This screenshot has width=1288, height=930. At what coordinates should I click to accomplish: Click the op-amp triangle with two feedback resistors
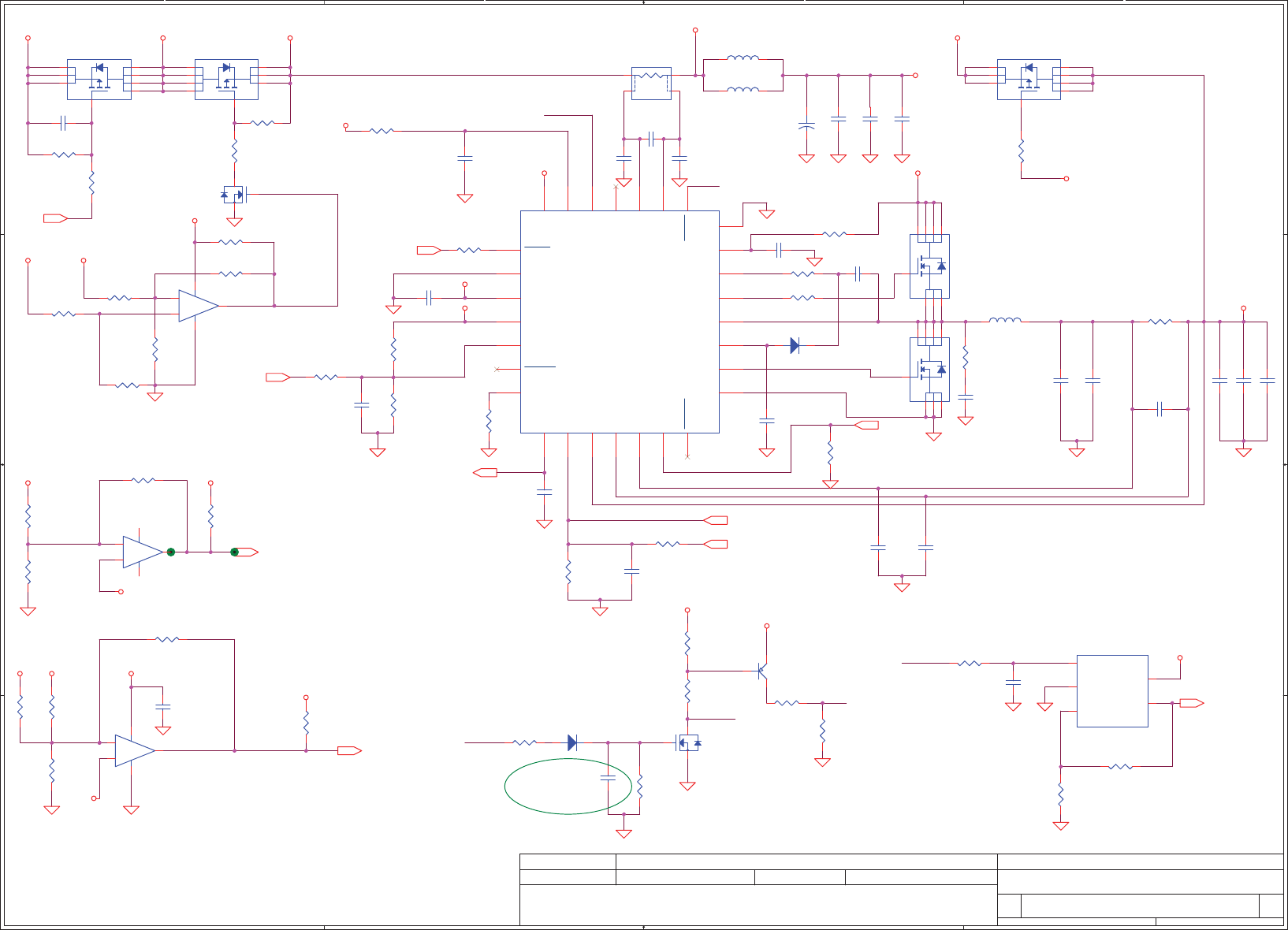pyautogui.click(x=199, y=306)
